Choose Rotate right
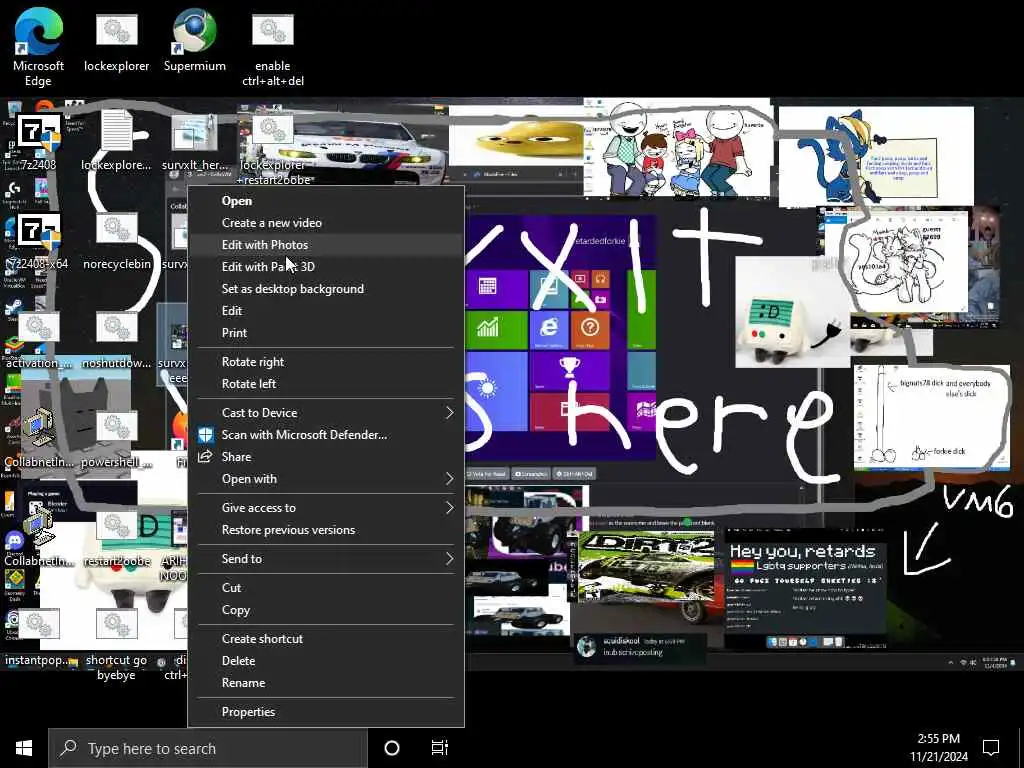 [325, 362]
